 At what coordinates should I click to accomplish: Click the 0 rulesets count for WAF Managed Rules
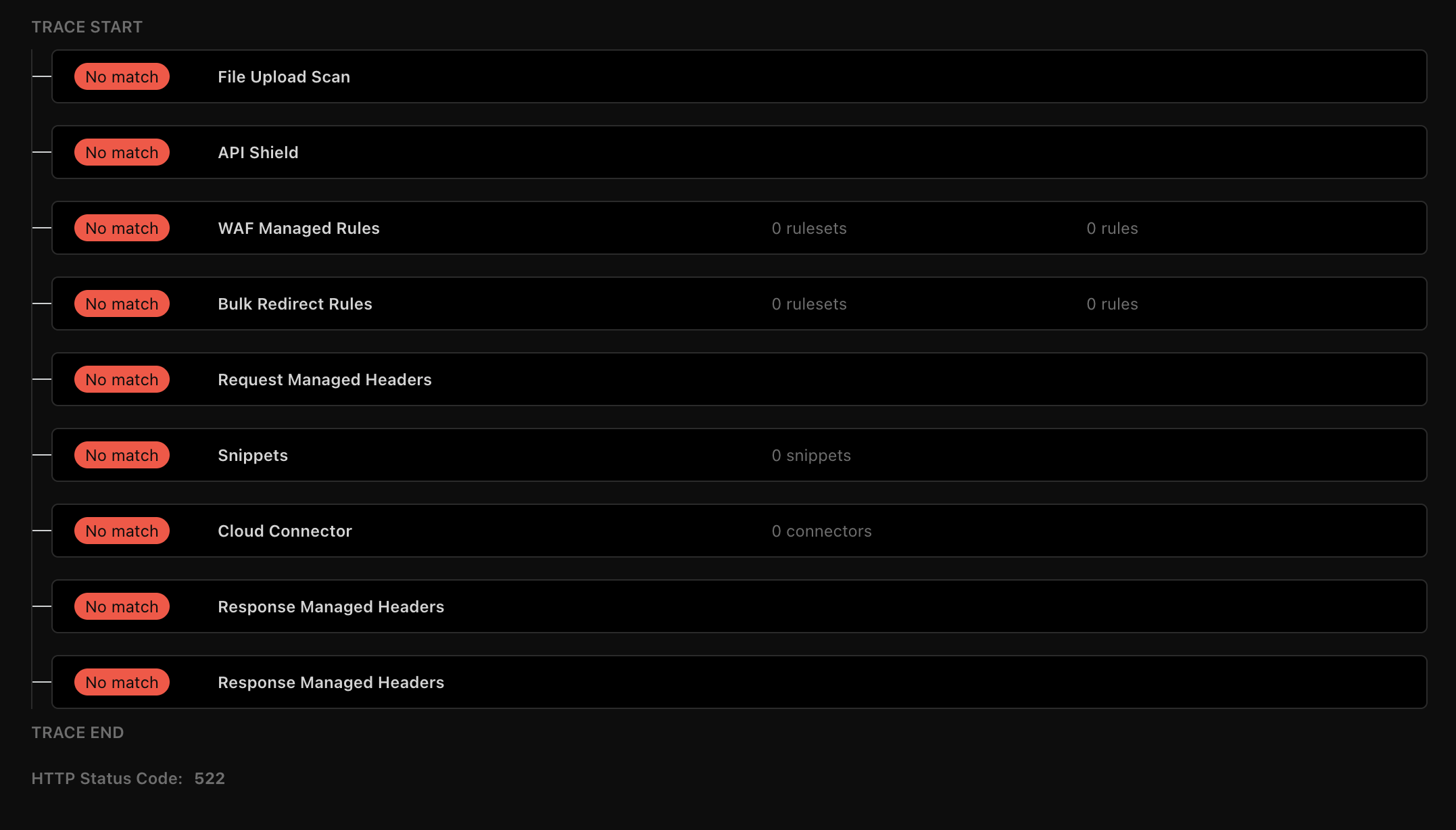point(809,228)
